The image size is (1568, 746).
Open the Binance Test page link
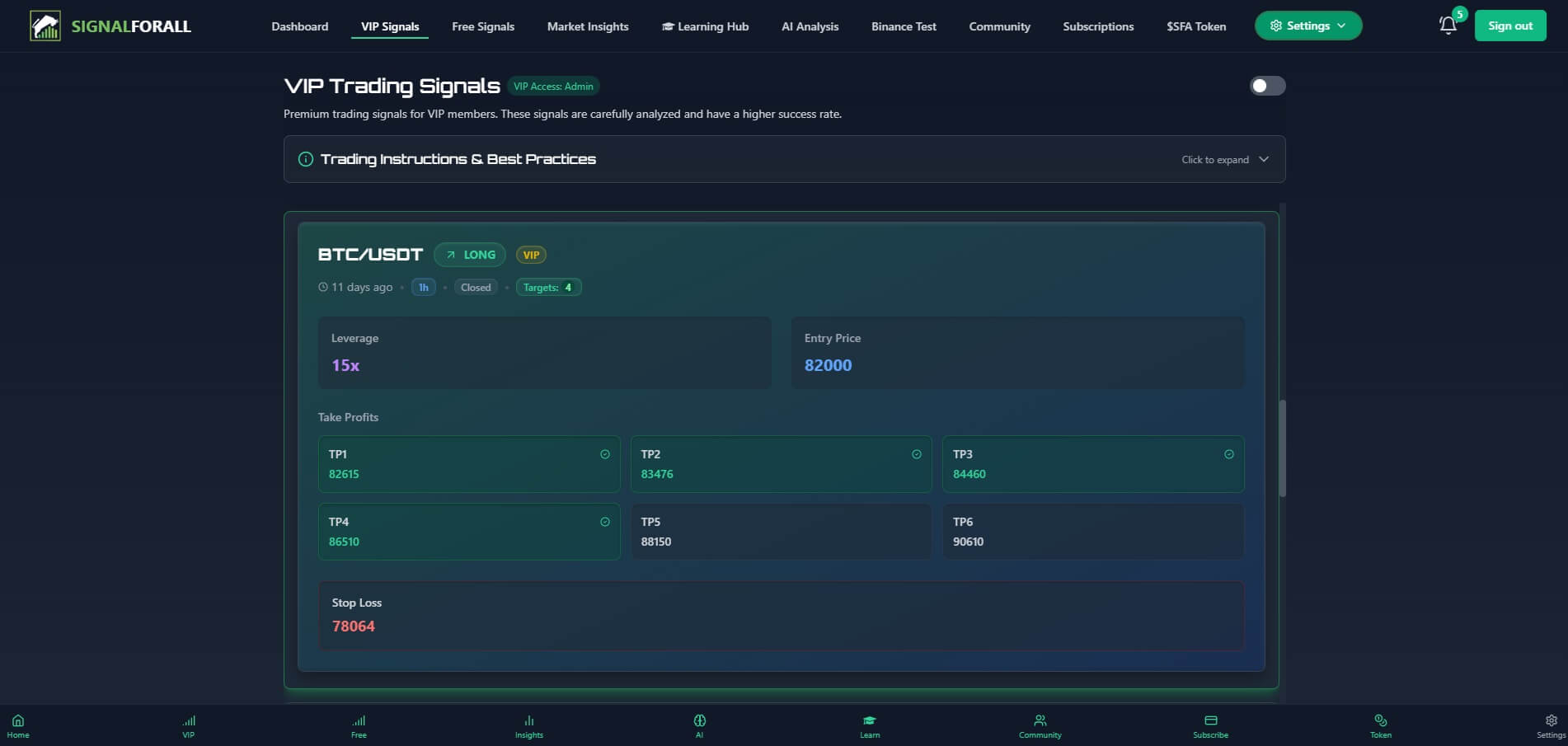click(x=903, y=26)
